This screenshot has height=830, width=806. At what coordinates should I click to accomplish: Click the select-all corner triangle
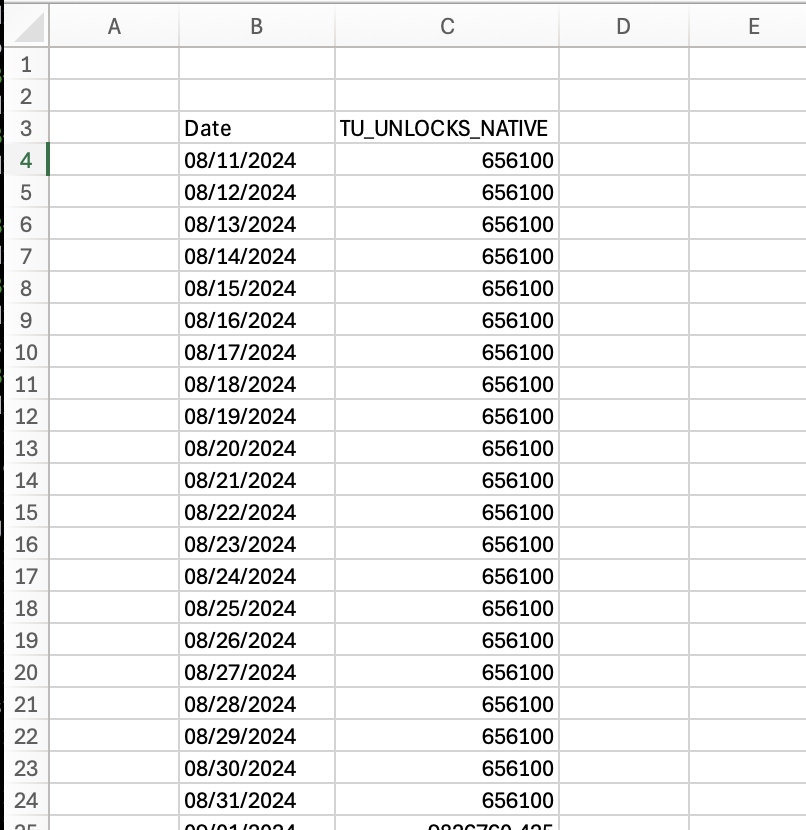pyautogui.click(x=29, y=27)
